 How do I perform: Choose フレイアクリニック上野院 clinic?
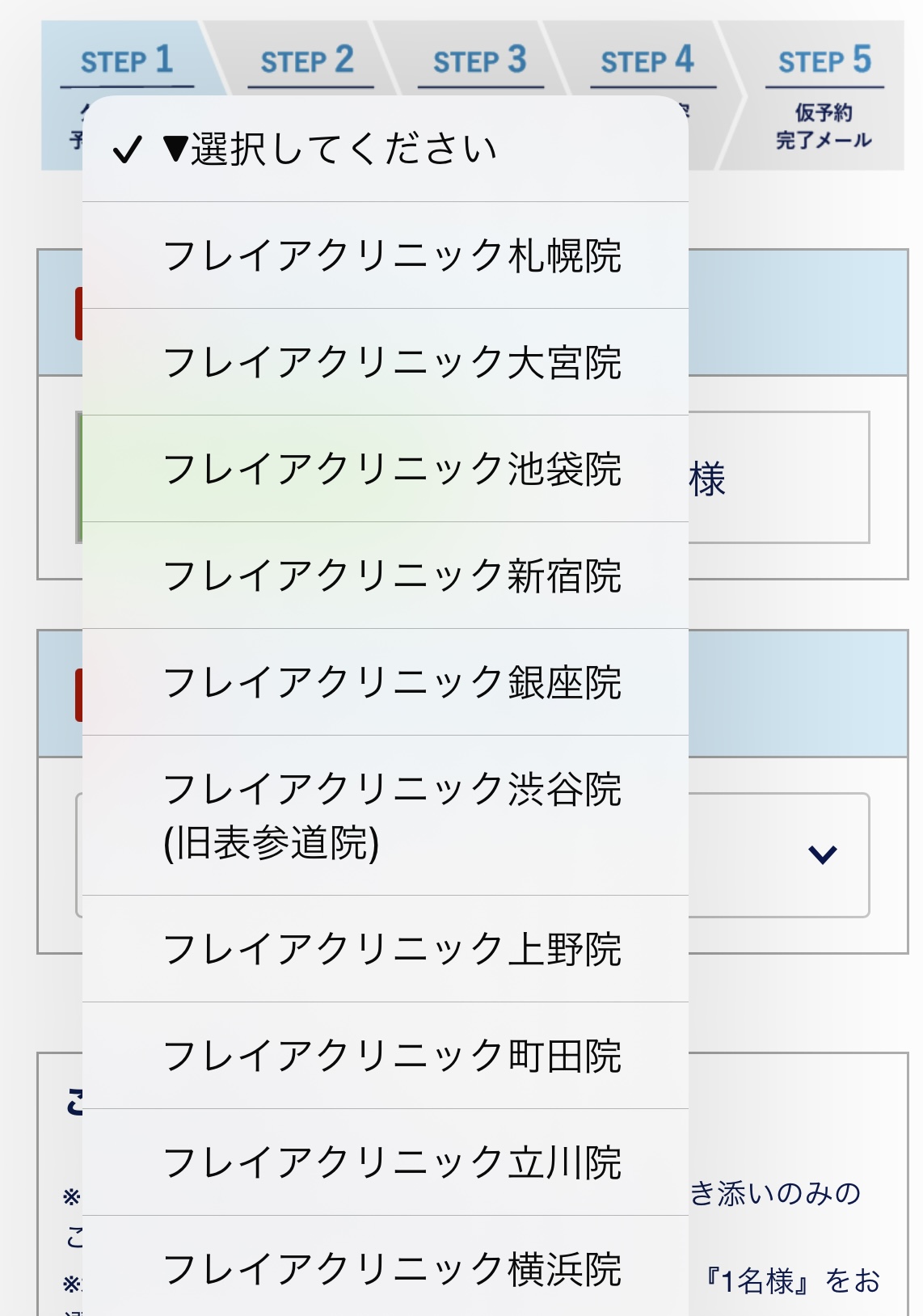[392, 949]
